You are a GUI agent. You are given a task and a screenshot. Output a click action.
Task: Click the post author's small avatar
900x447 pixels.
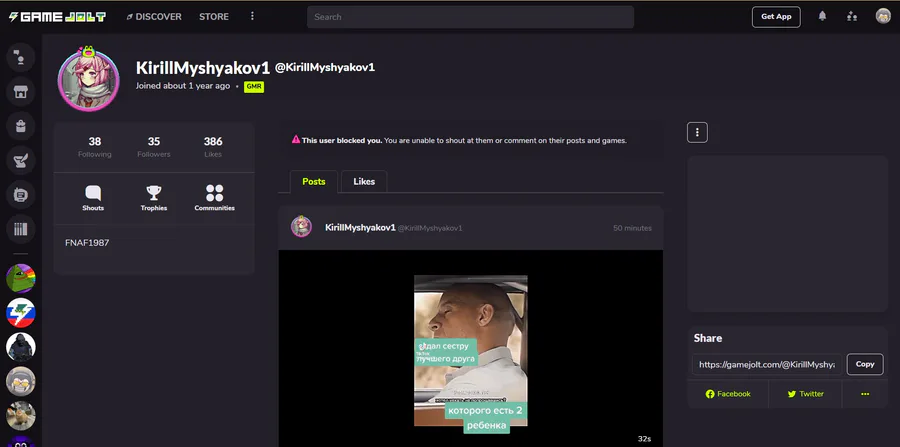[x=301, y=227]
